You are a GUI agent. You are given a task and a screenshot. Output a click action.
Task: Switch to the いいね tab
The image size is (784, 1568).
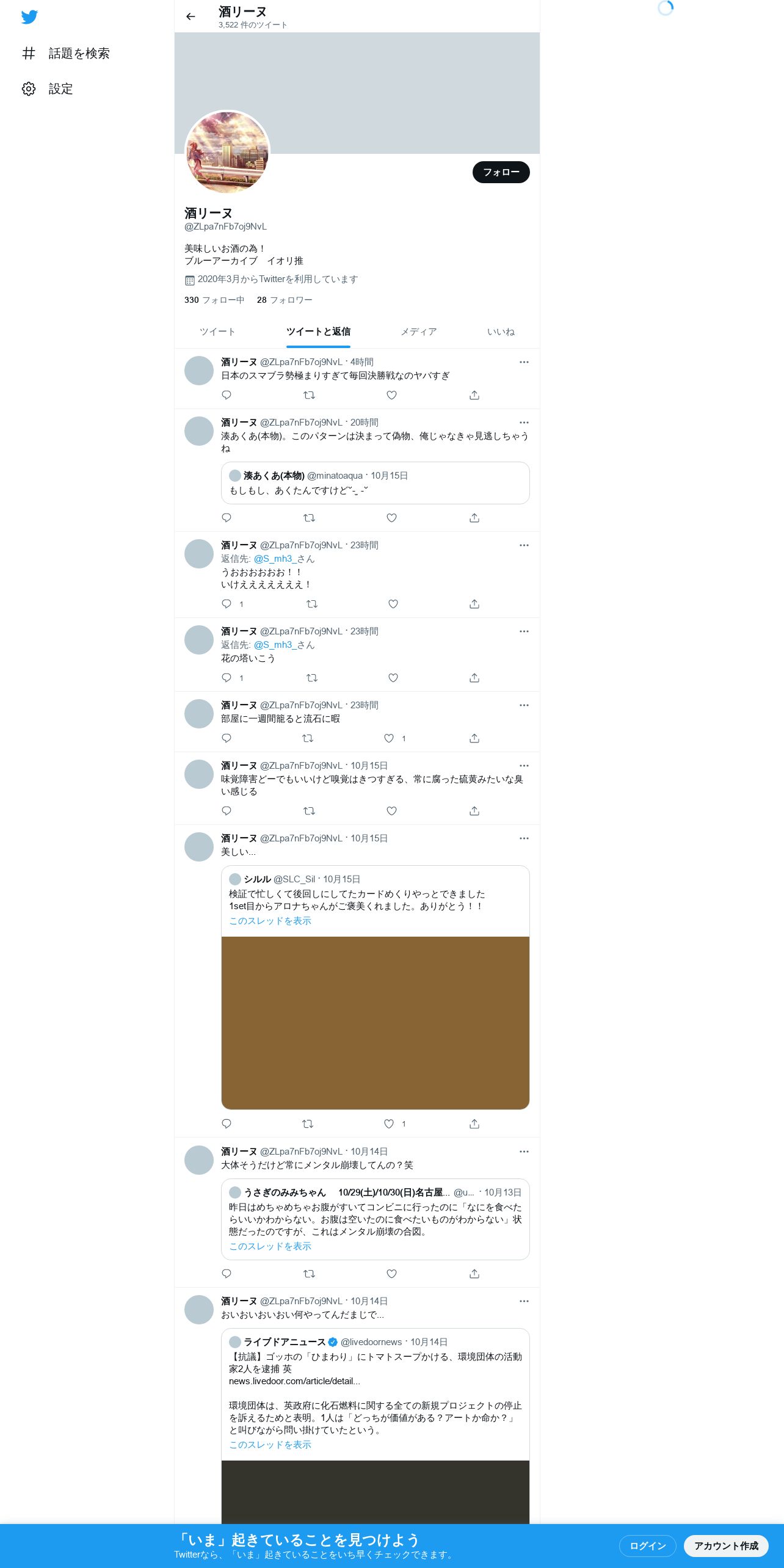(x=501, y=332)
